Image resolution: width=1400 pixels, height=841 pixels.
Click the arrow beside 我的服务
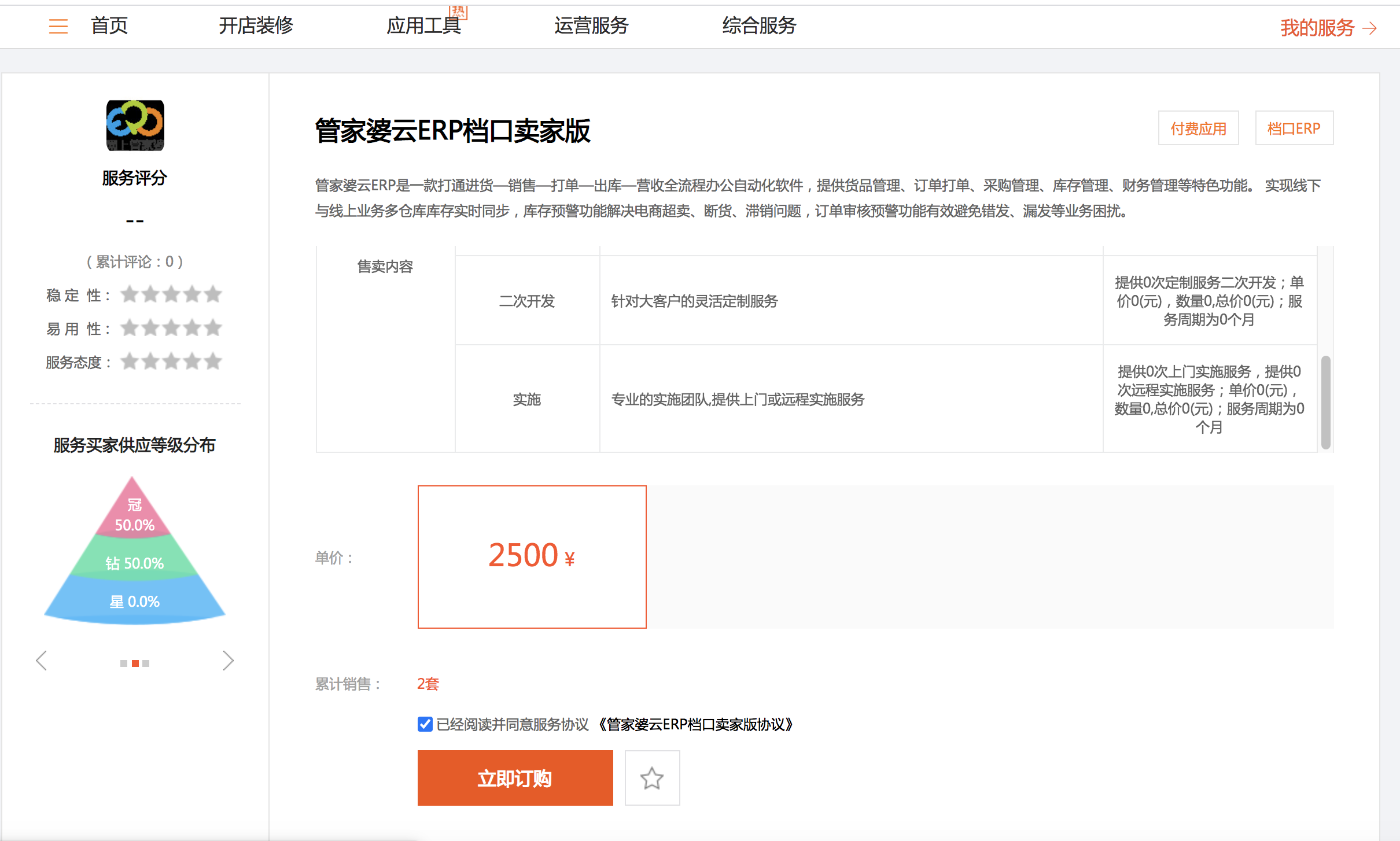[x=1370, y=28]
